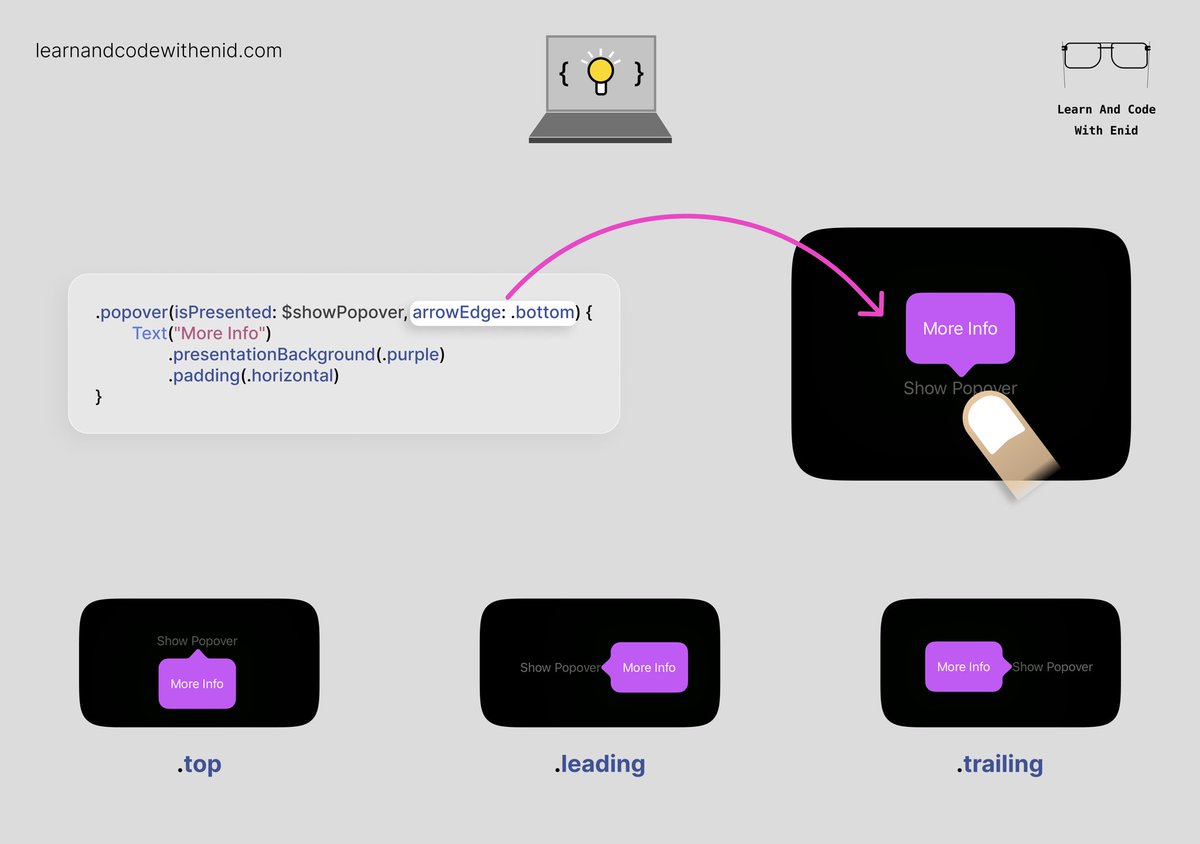Click the purple More Info popover in the demo
Viewport: 1200px width, 844px height.
point(959,328)
